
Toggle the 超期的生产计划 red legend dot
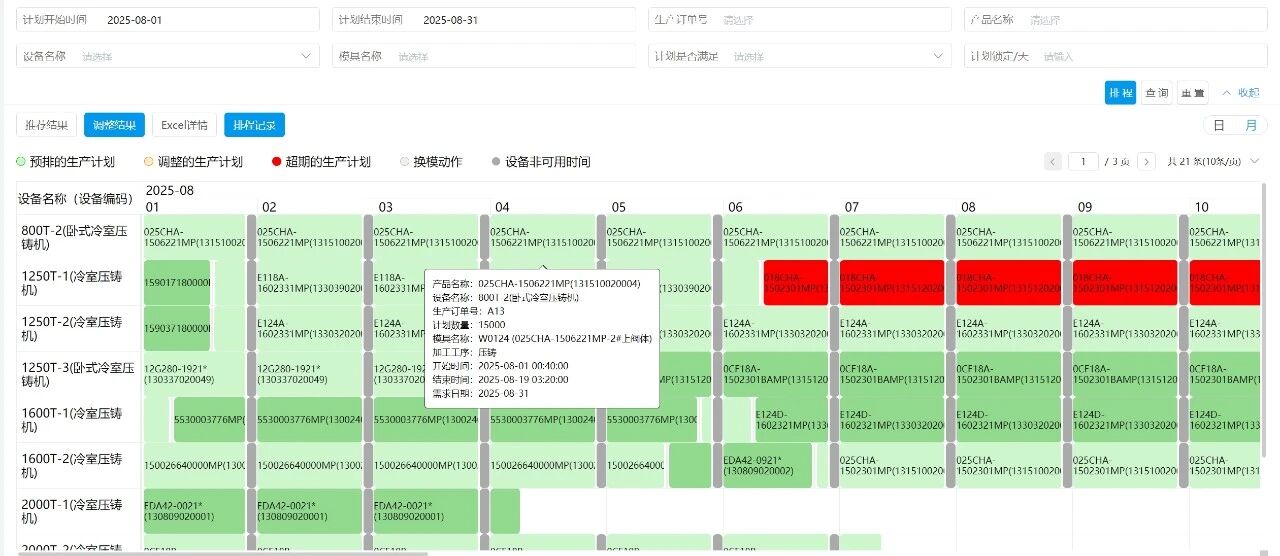point(276,161)
